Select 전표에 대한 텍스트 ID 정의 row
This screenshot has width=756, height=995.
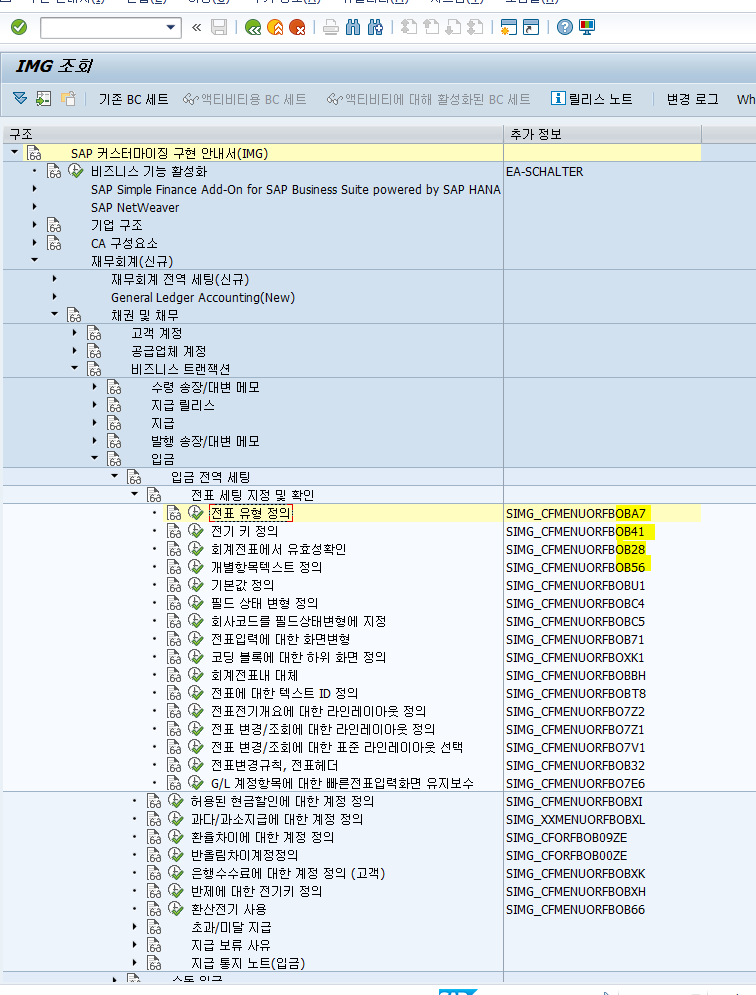coord(284,693)
